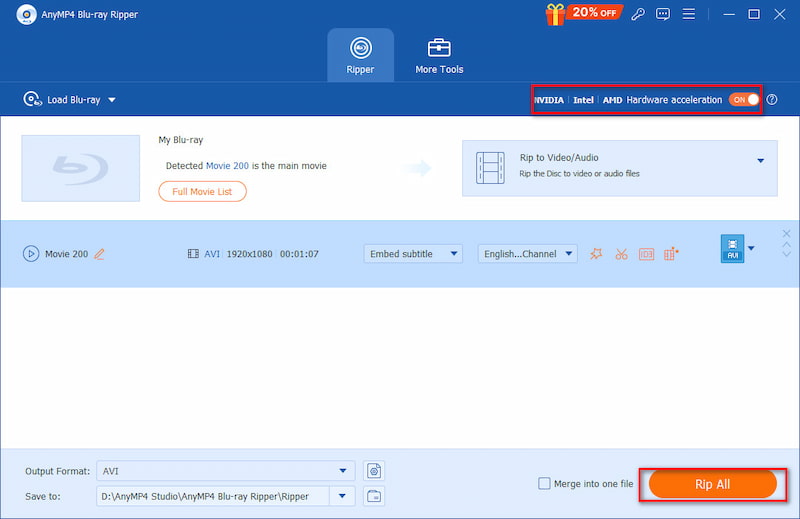The image size is (800, 519).
Task: Open the key registration icon
Action: pyautogui.click(x=637, y=14)
